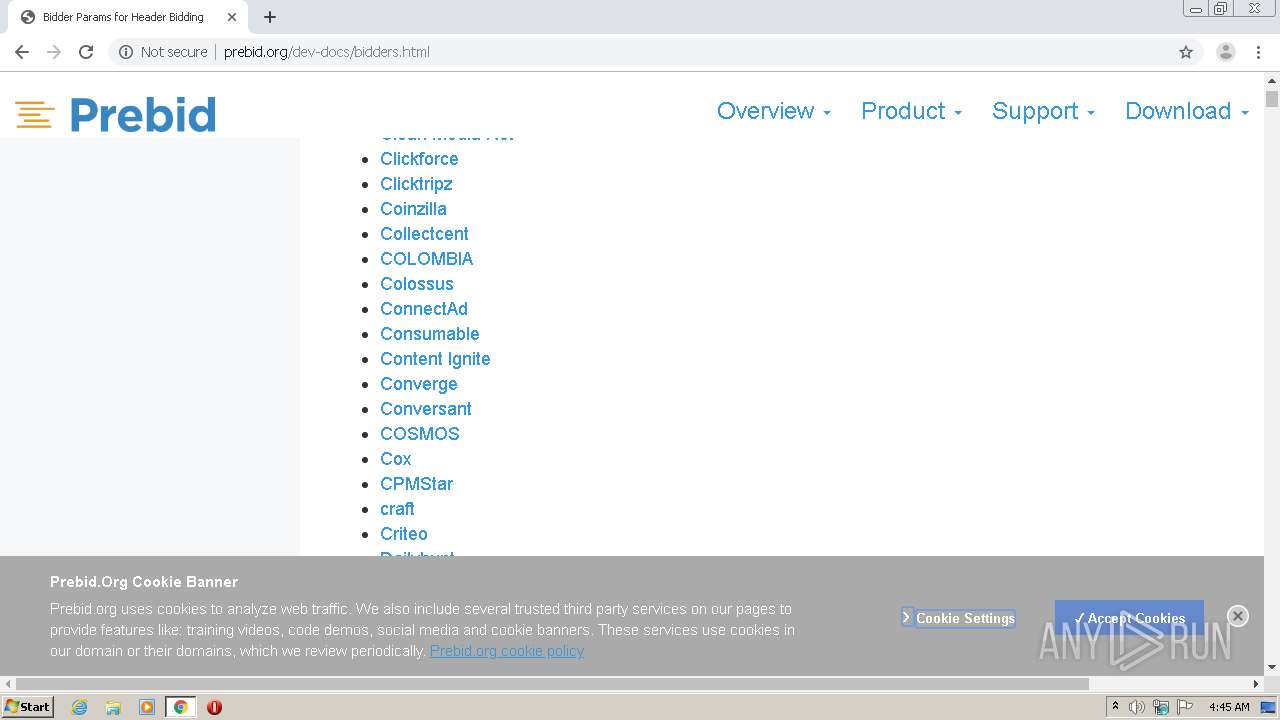The image size is (1280, 720).
Task: Expand the Support dropdown menu
Action: point(1043,111)
